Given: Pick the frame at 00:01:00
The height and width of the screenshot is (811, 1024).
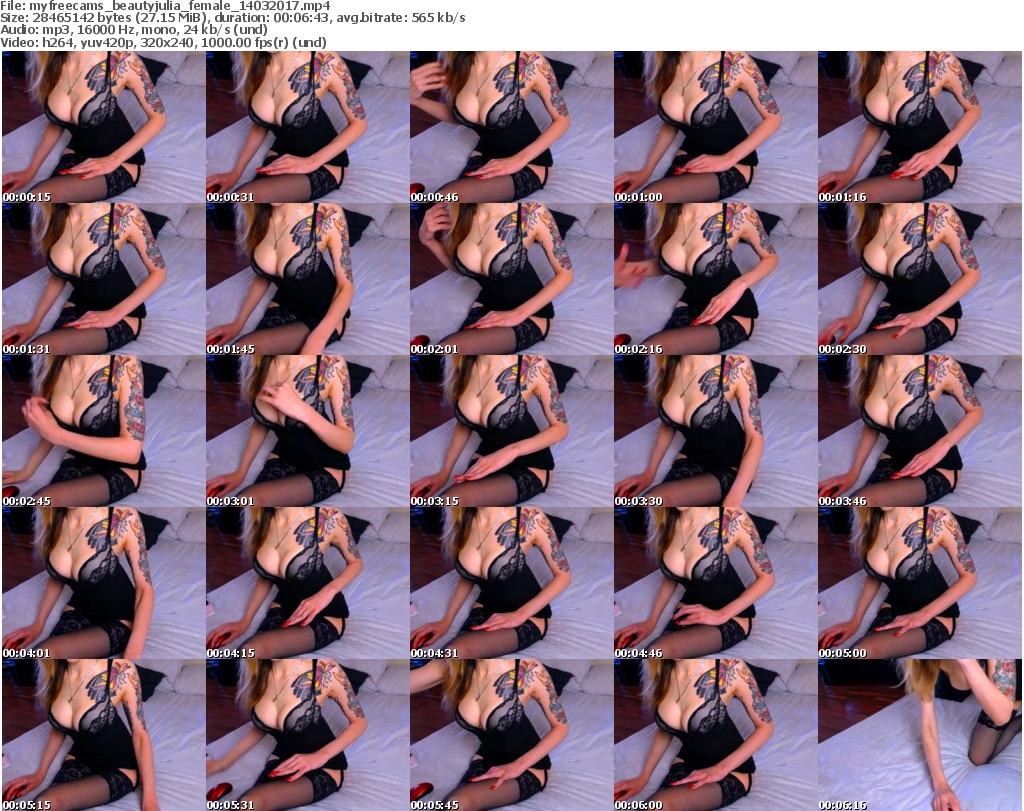Looking at the screenshot, I should point(715,127).
